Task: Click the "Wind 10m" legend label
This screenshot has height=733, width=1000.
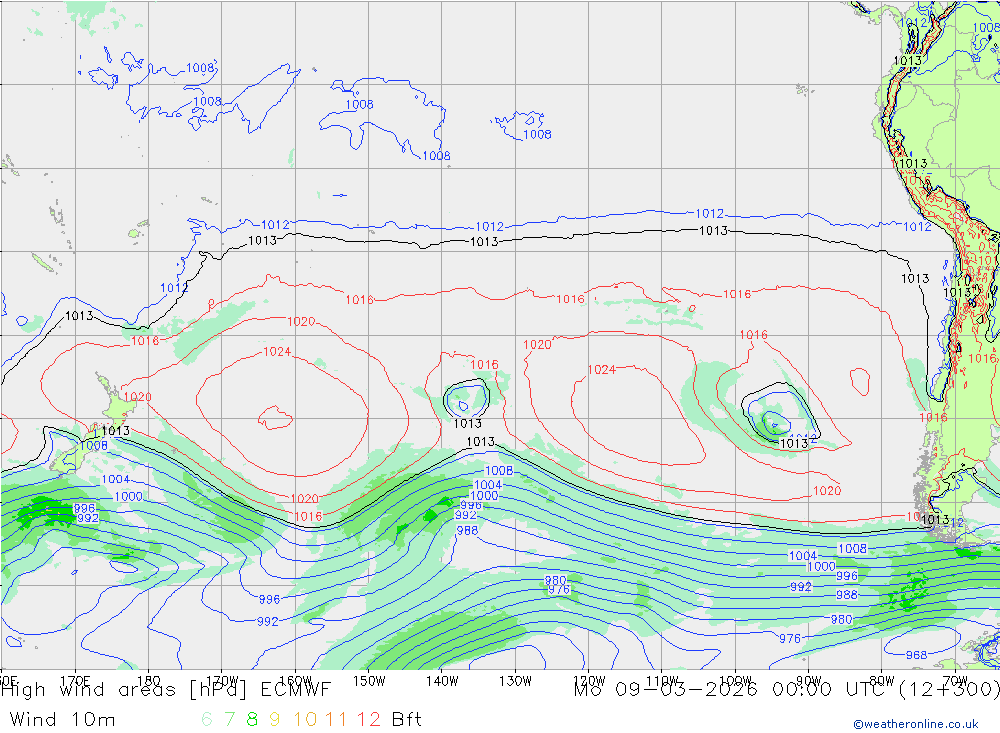Action: 62,720
